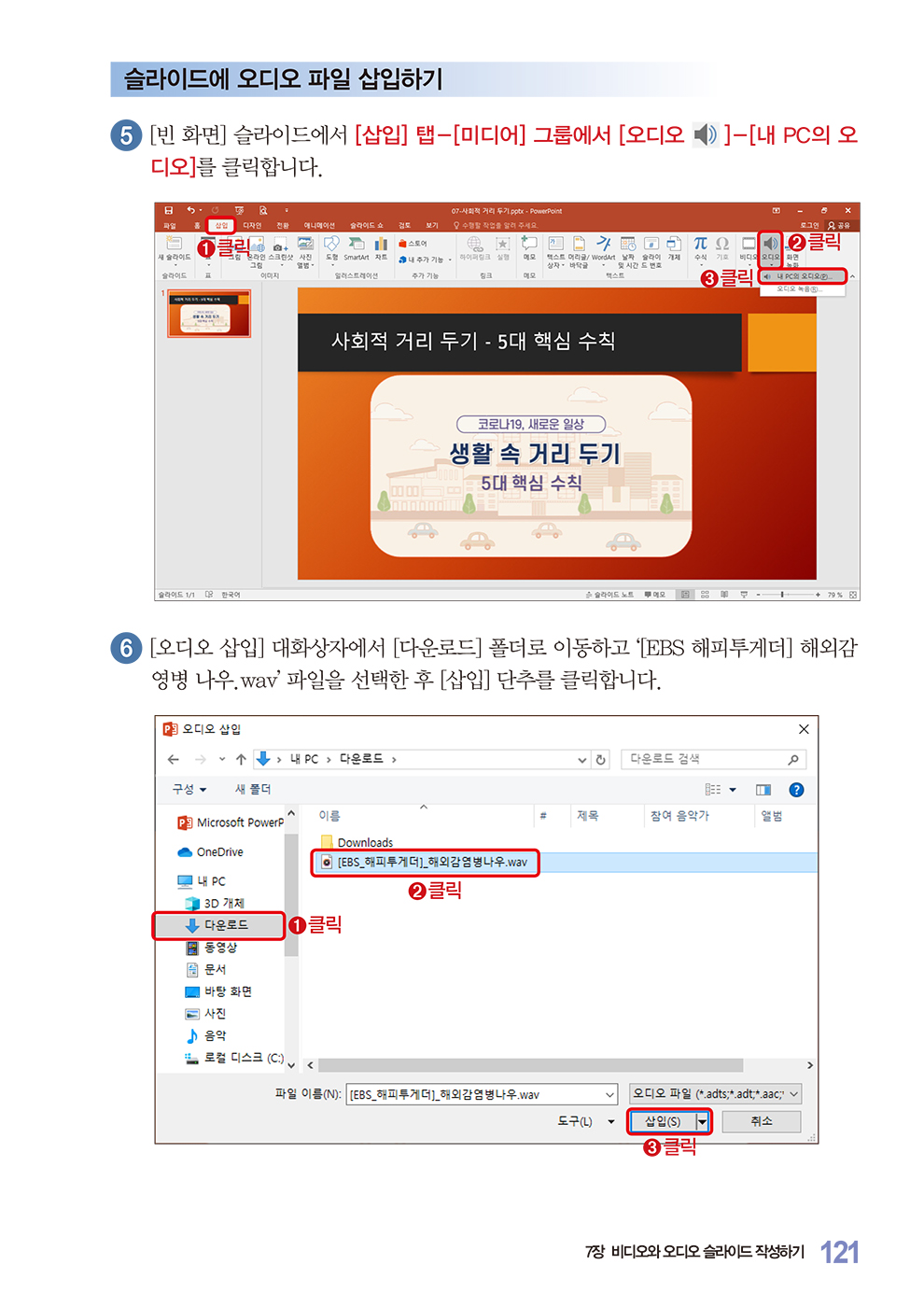The image size is (924, 1307).
Task: Select slide 1 thumbnail in slide pane
Action: 209,313
